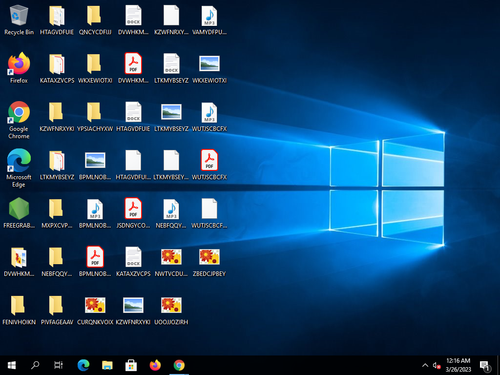Select the WKXEWIOTXI landscape image file
Screen dimensions: 500x375
[209, 68]
